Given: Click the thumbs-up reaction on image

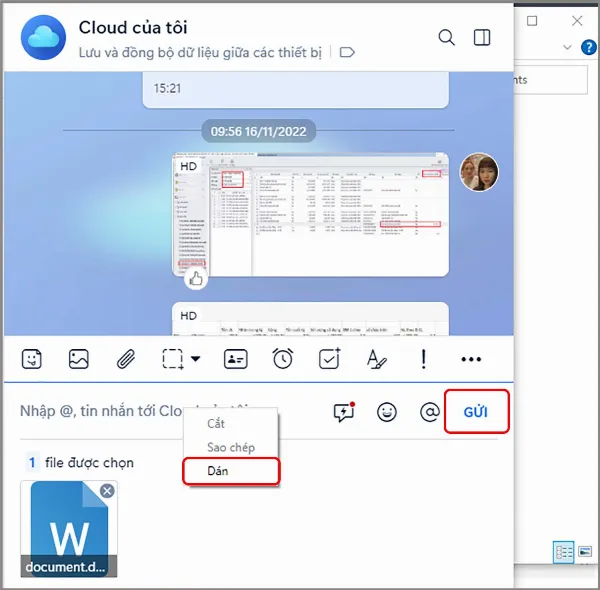Looking at the screenshot, I should [x=196, y=278].
